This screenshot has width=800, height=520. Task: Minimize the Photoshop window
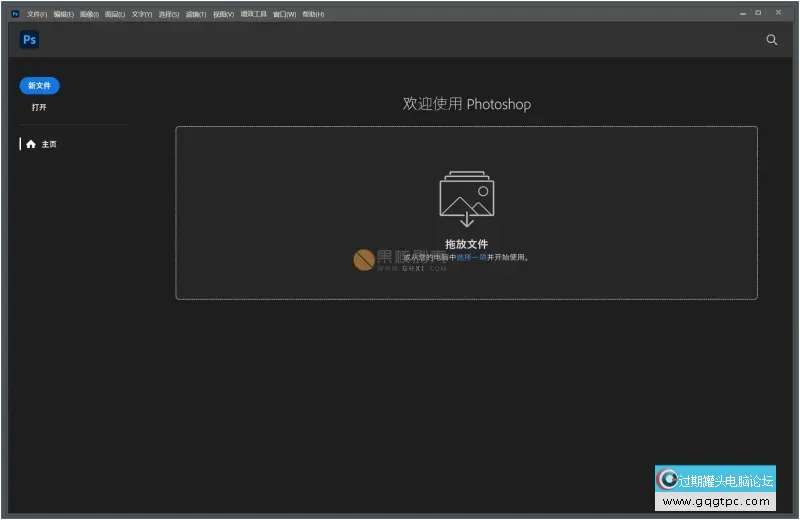pyautogui.click(x=743, y=13)
